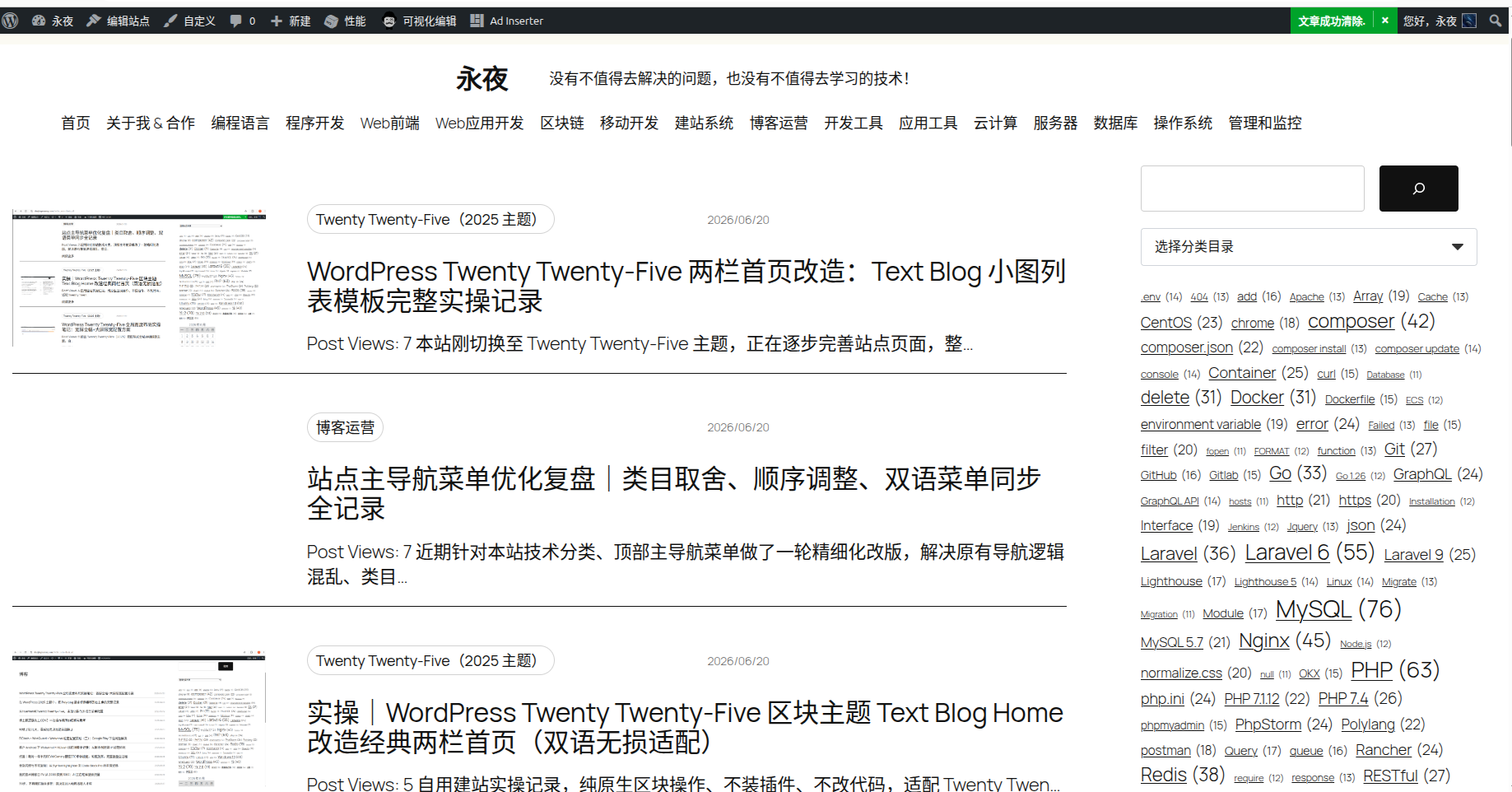Dismiss the 文章成功清除 notification
This screenshot has height=792, width=1512.
(x=1385, y=21)
